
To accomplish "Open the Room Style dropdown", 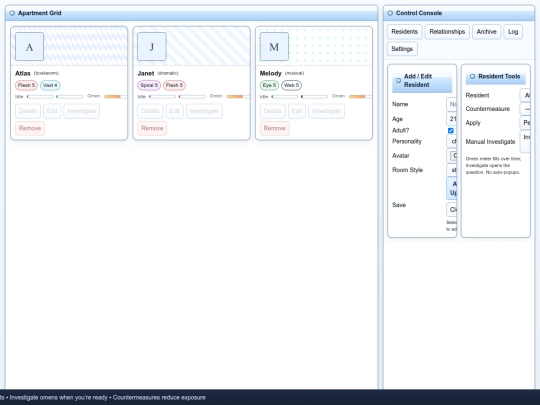I will [x=452, y=170].
